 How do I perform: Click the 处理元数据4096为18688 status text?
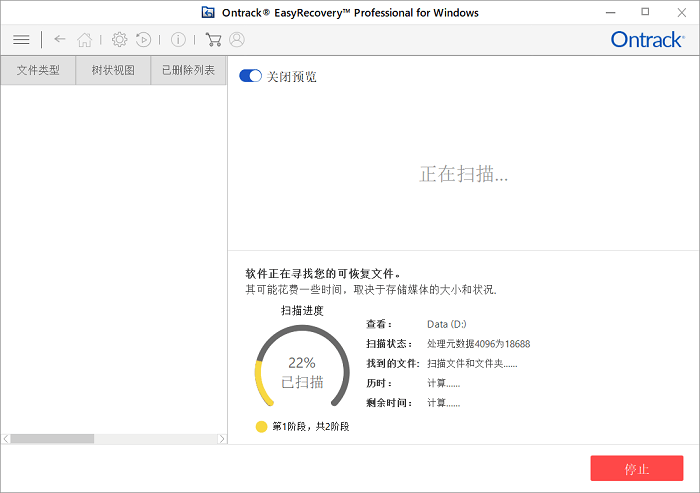479,344
